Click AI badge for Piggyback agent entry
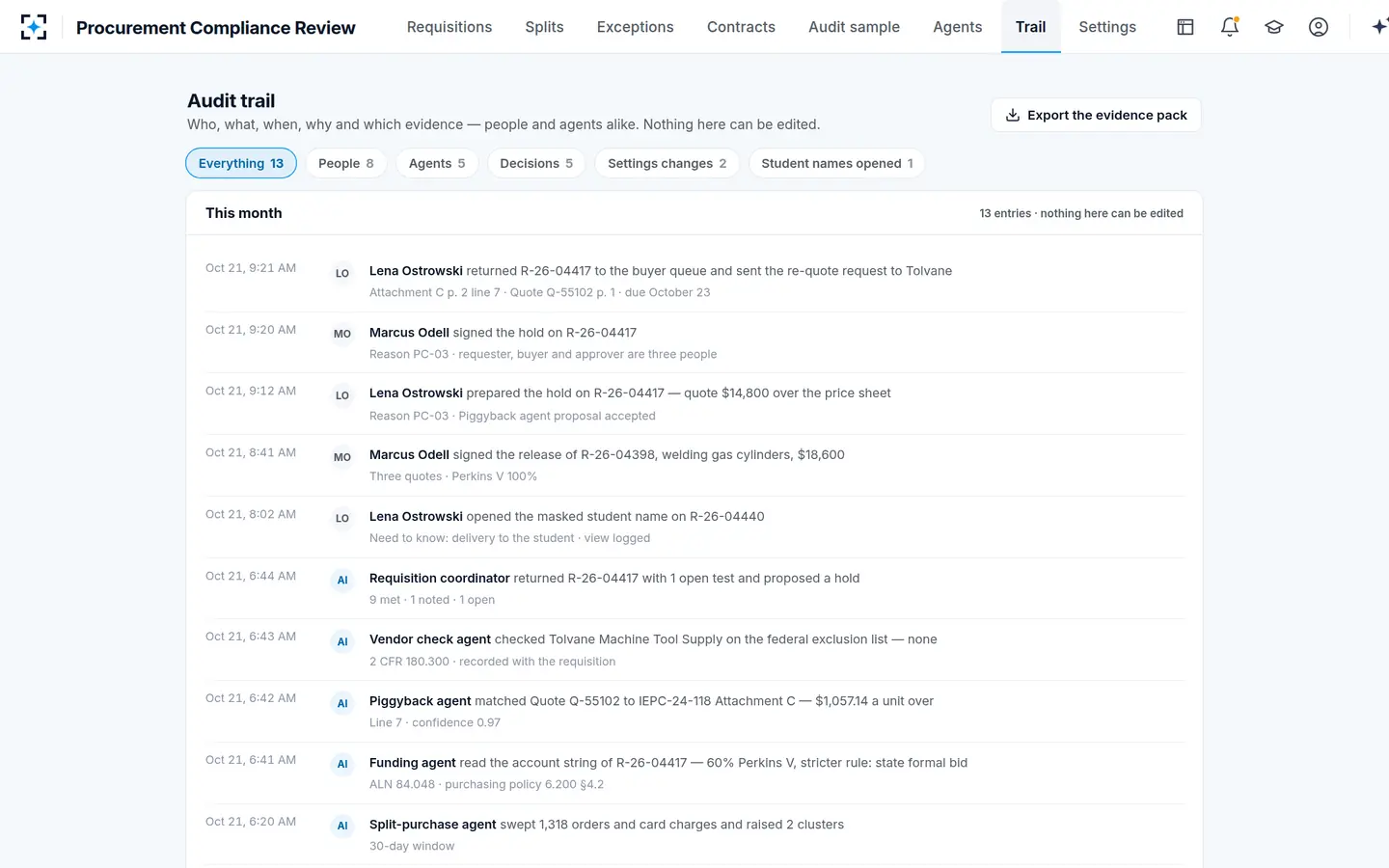 tap(342, 703)
